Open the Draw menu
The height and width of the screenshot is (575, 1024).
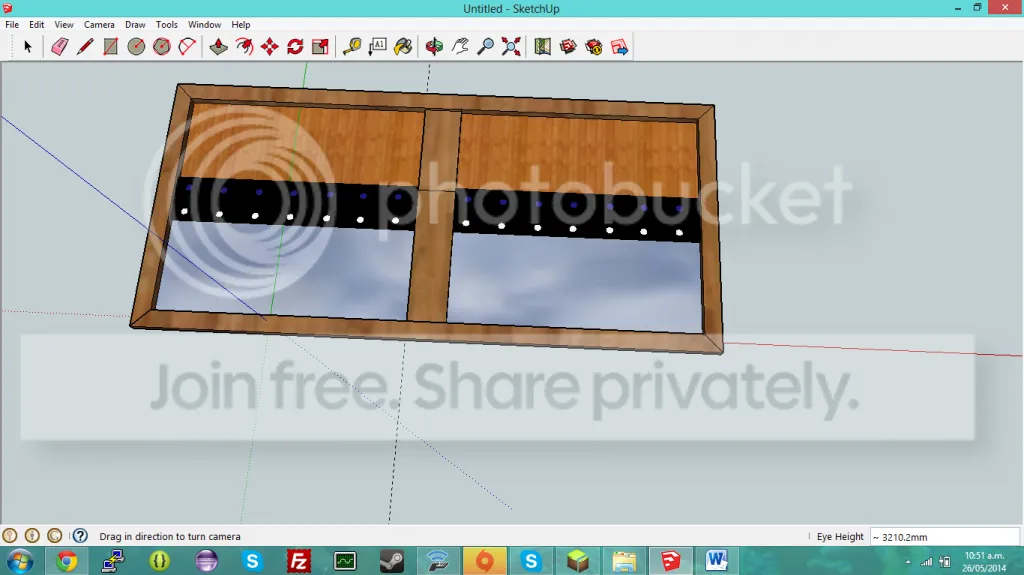point(135,24)
